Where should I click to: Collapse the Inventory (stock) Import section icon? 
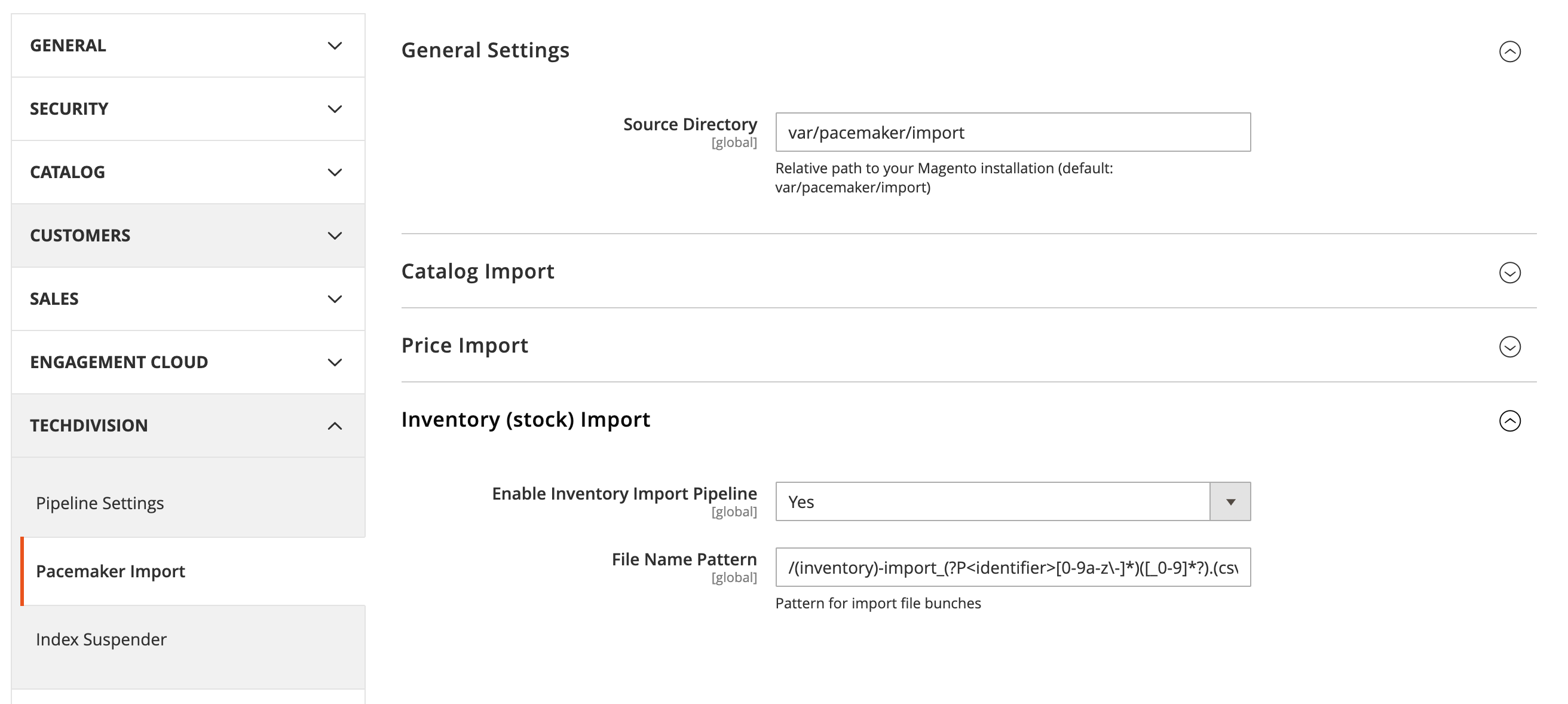[x=1509, y=421]
